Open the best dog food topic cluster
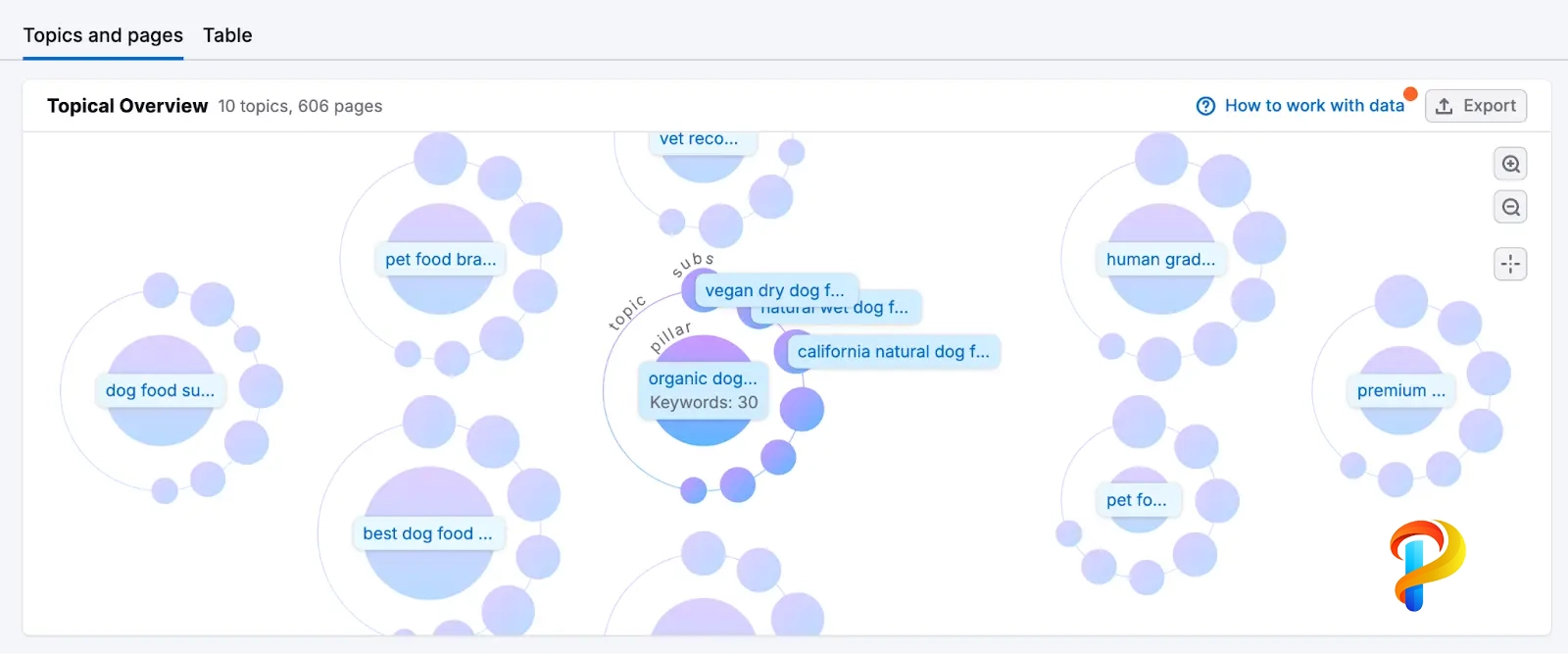 pos(427,533)
